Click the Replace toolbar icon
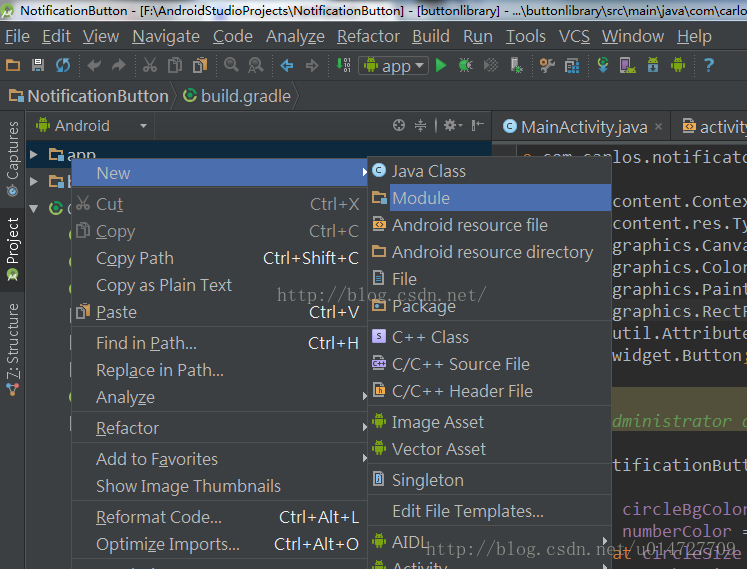The width and height of the screenshot is (747, 569). click(x=256, y=65)
